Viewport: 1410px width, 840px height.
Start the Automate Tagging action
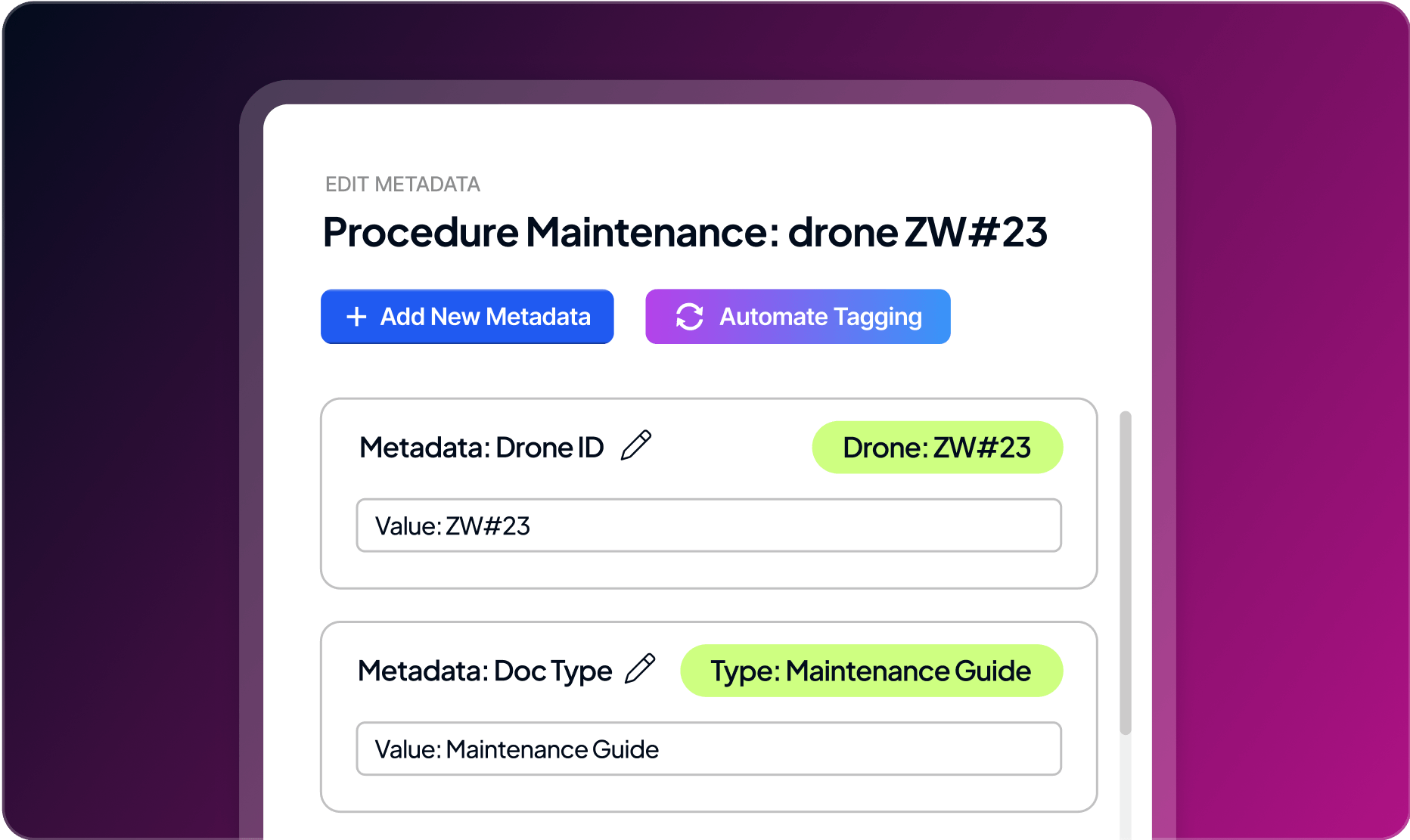797,316
